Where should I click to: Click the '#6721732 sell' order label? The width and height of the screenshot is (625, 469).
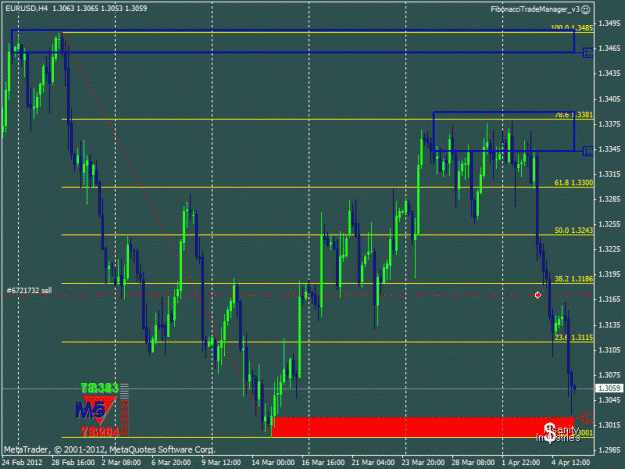pyautogui.click(x=29, y=290)
